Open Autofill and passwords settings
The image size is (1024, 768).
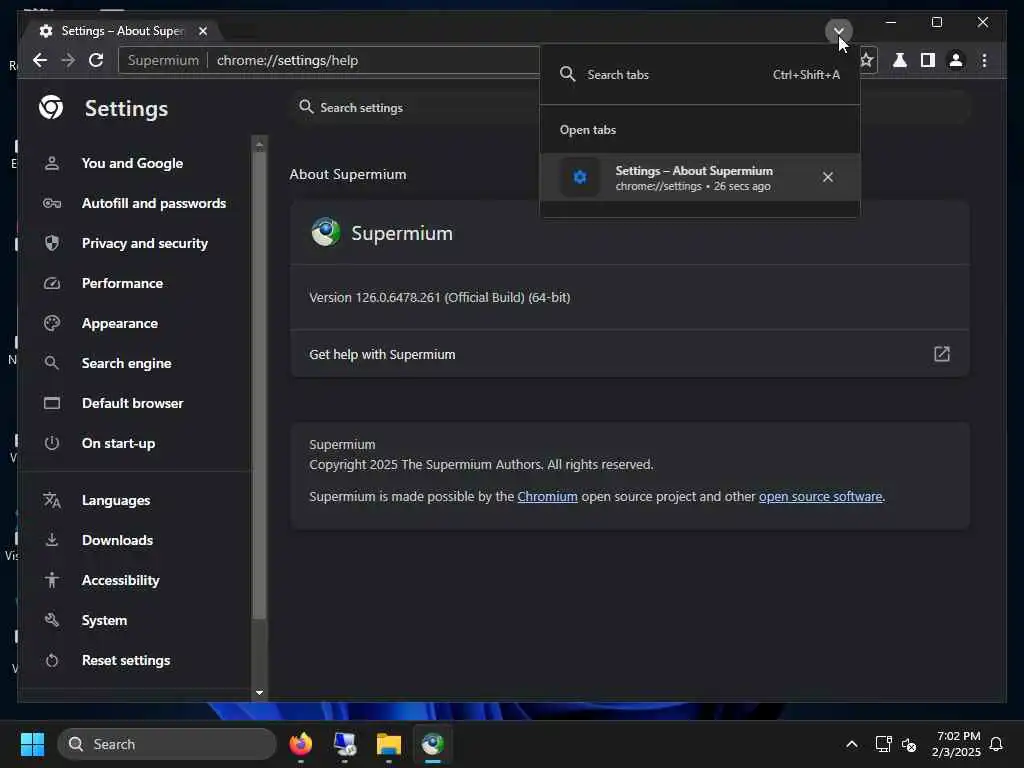click(153, 203)
